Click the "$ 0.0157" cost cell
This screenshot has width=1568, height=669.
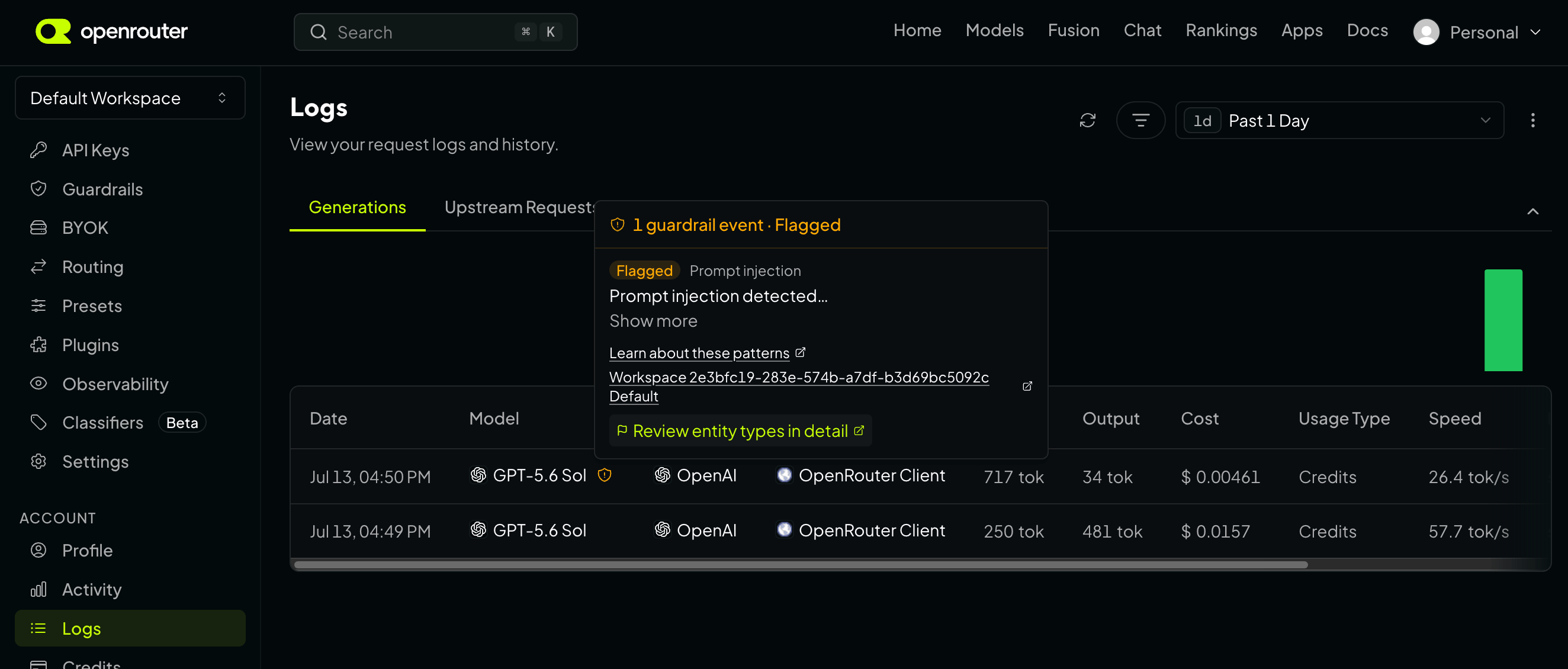pyautogui.click(x=1215, y=532)
